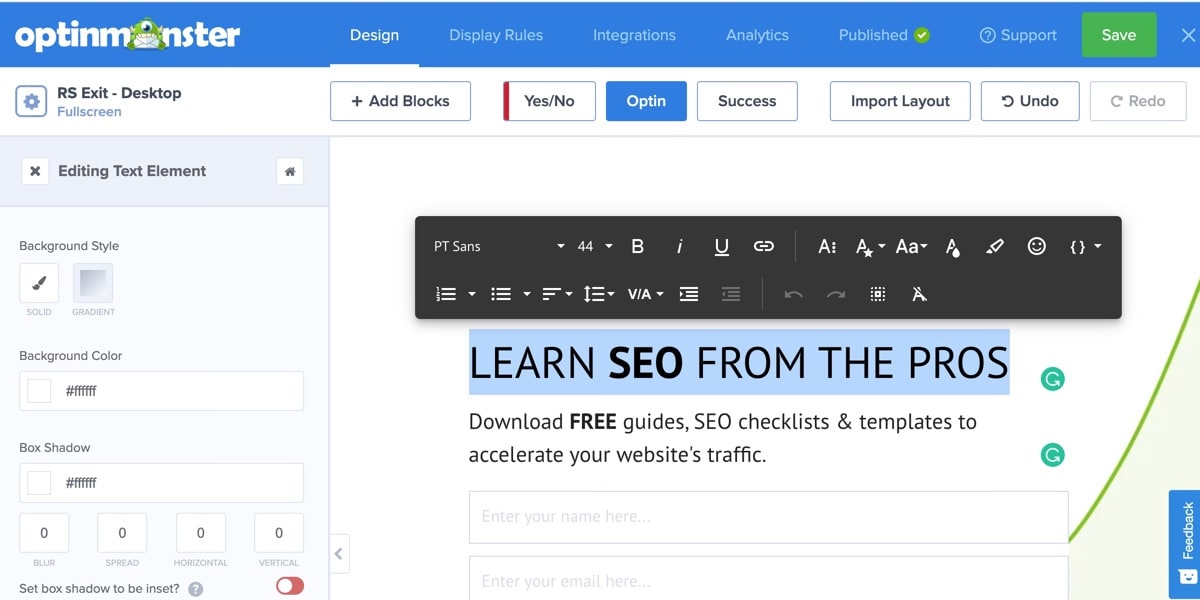Click the Underline icon
Image resolution: width=1200 pixels, height=600 pixels.
click(x=721, y=246)
